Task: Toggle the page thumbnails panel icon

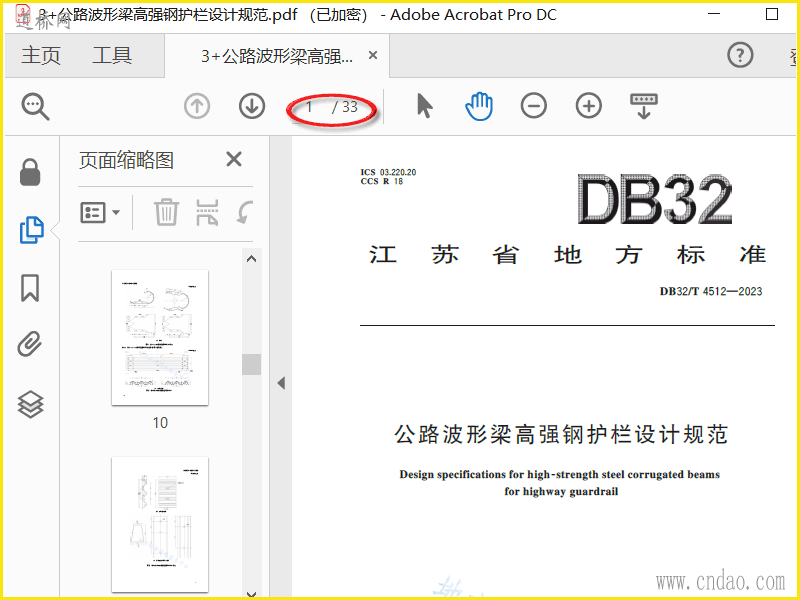Action: pyautogui.click(x=32, y=230)
